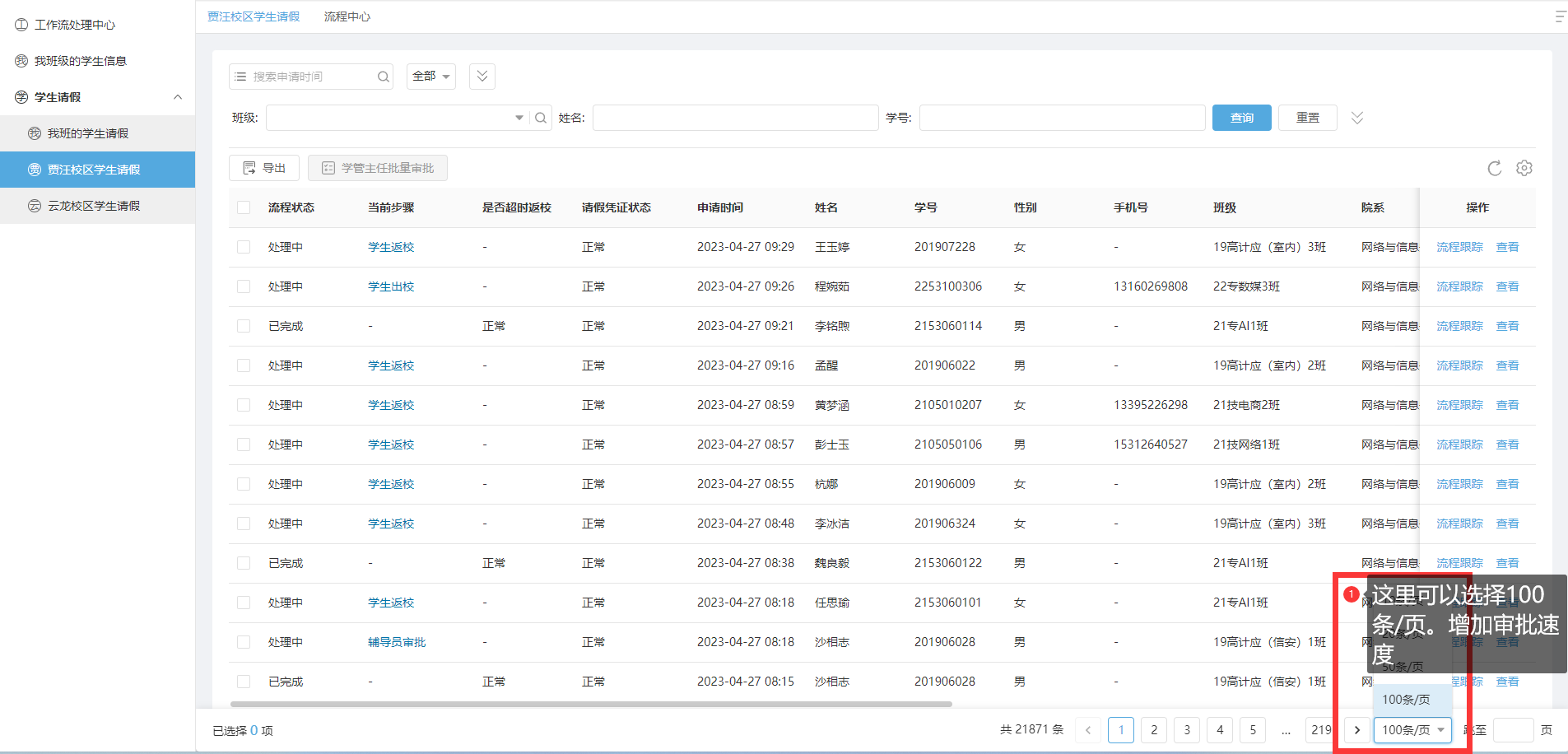Toggle the select-all header checkbox
1568x754 pixels.
coord(244,207)
